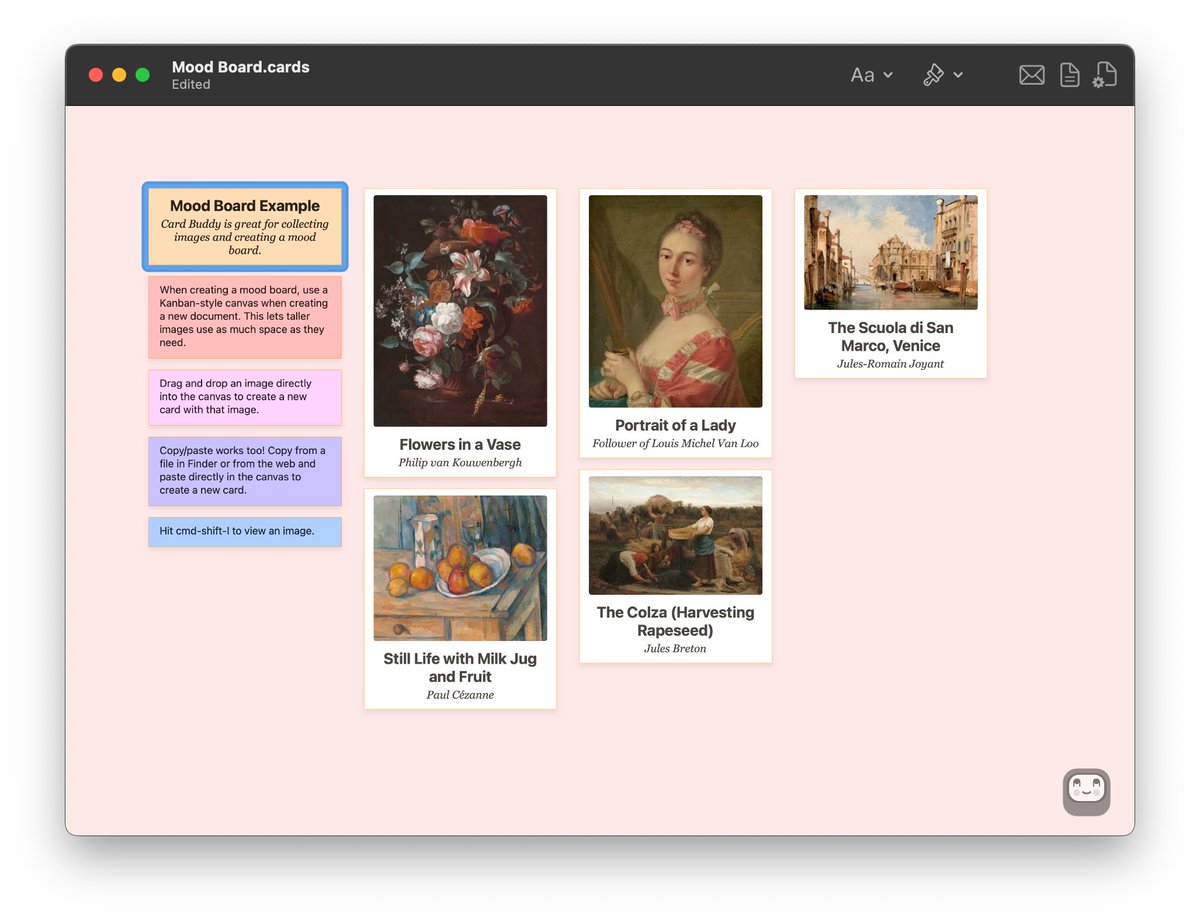Select the Mood Board Example card

[x=244, y=226]
